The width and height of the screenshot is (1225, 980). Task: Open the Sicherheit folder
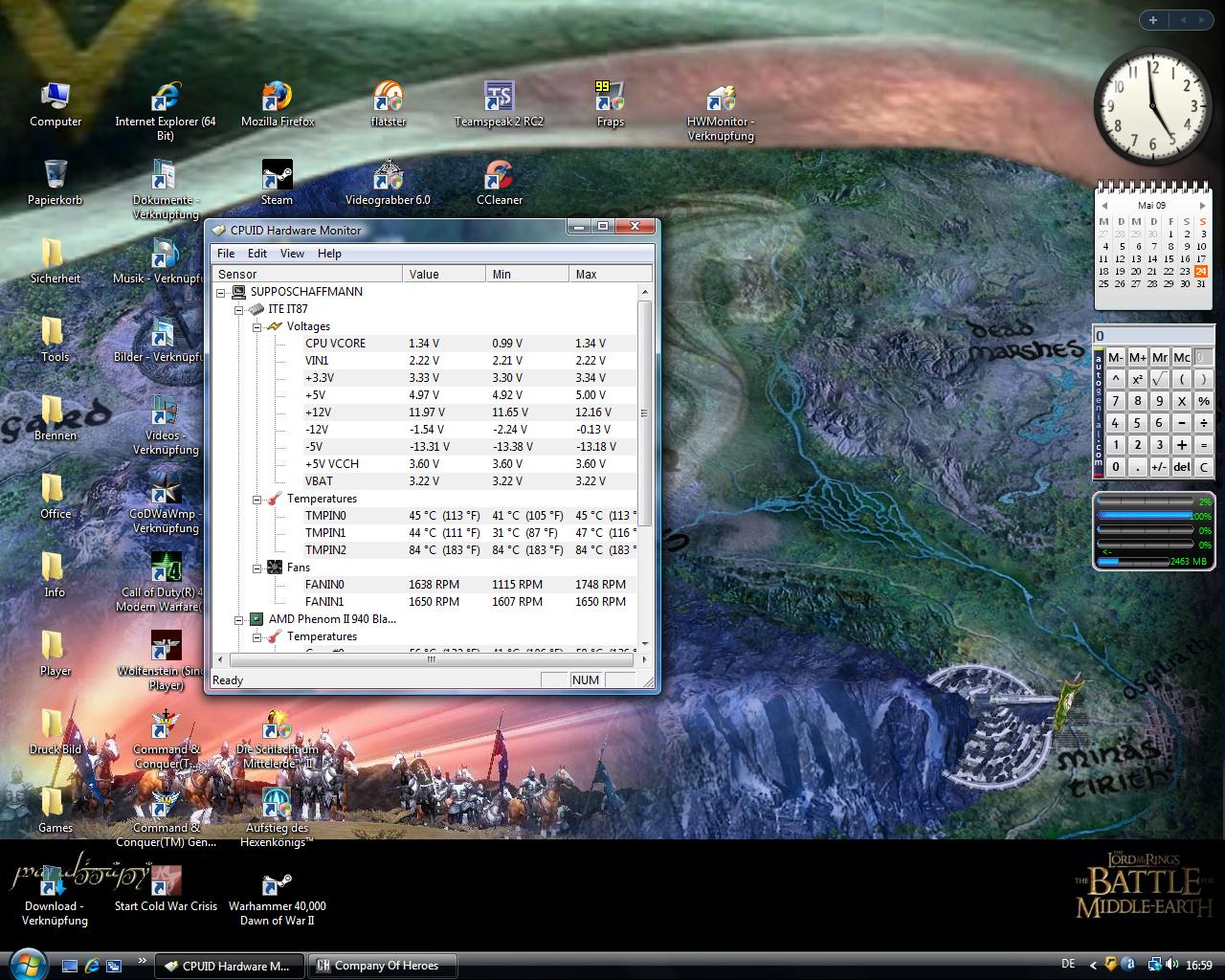point(55,262)
